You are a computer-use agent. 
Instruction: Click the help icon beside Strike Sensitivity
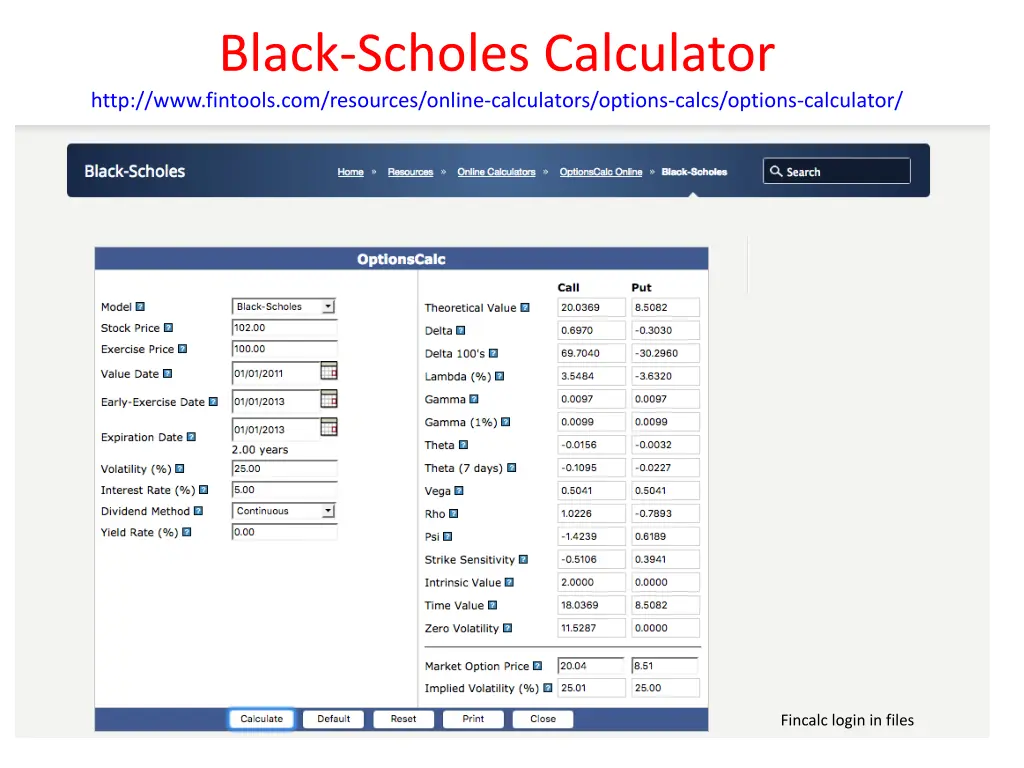(524, 560)
